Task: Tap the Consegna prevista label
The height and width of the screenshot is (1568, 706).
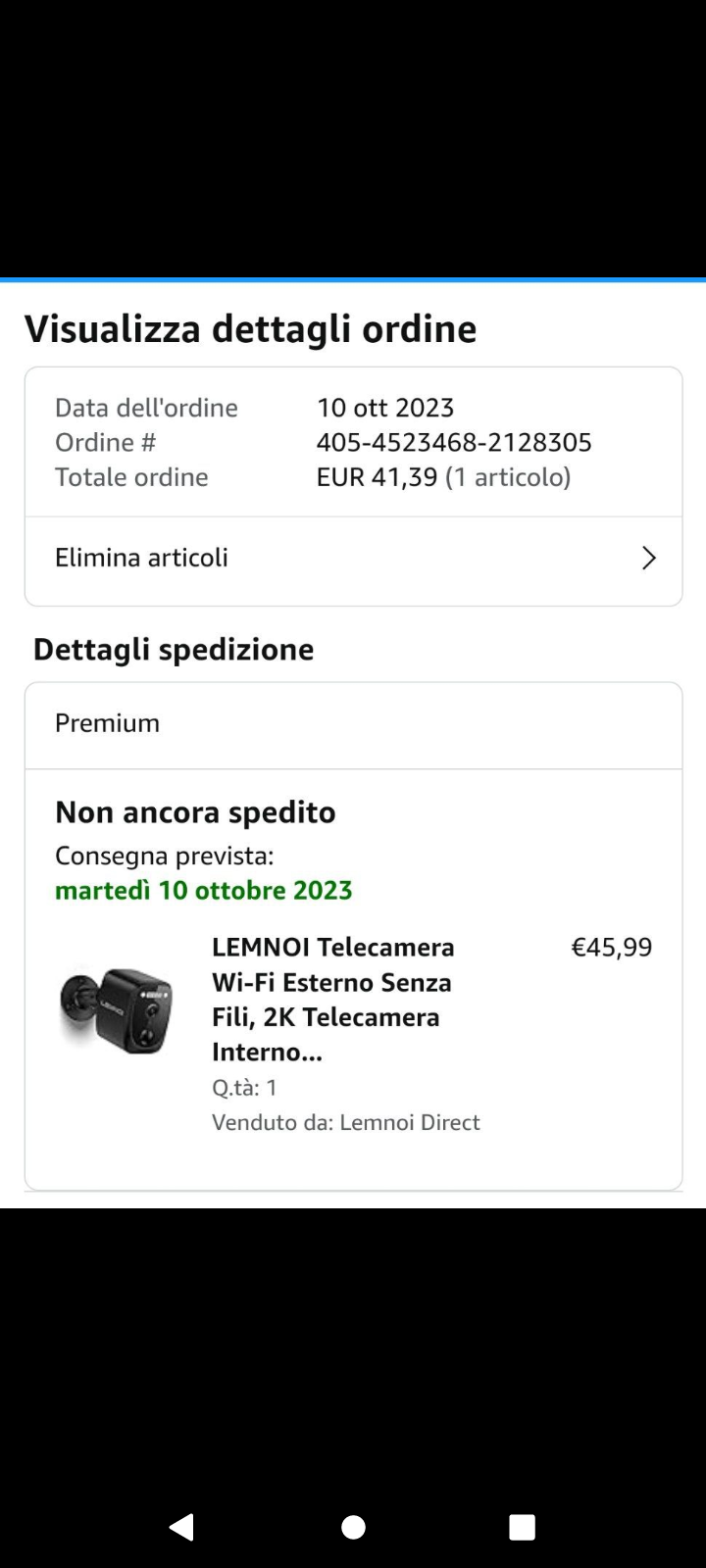Action: [x=165, y=856]
